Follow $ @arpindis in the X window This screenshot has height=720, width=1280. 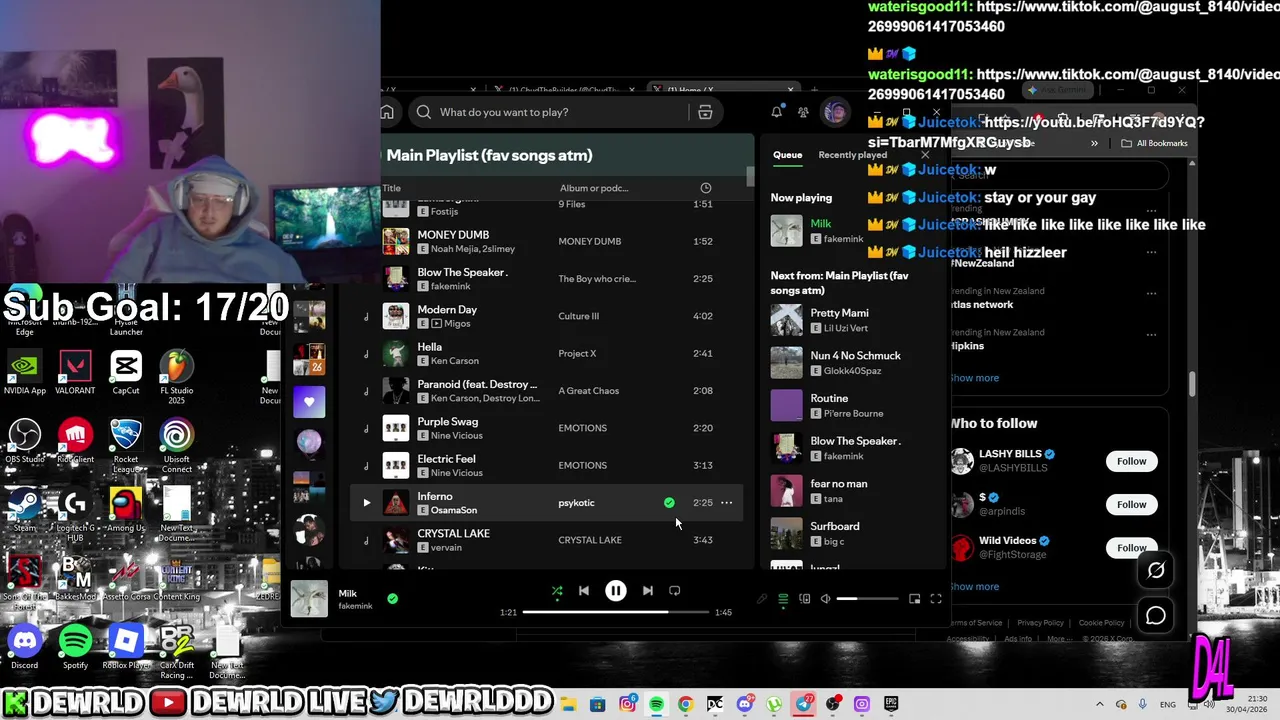[1131, 504]
